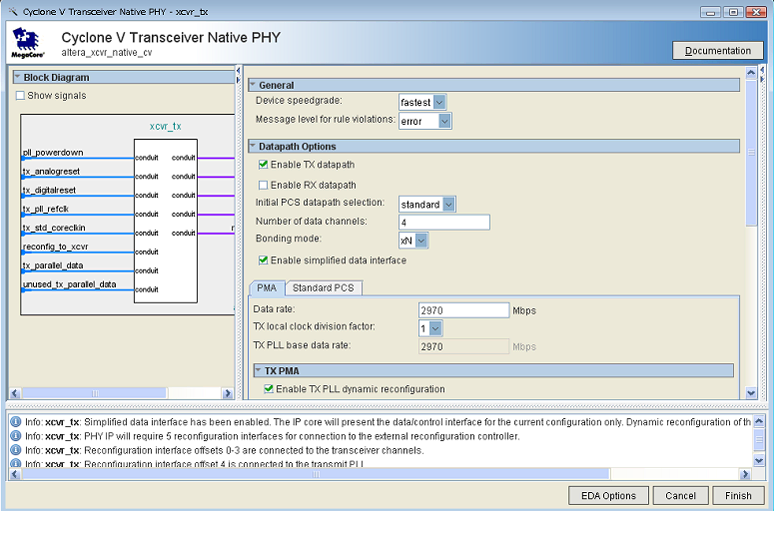Image resolution: width=774 pixels, height=541 pixels.
Task: Click the Data rate input field
Action: click(x=464, y=310)
